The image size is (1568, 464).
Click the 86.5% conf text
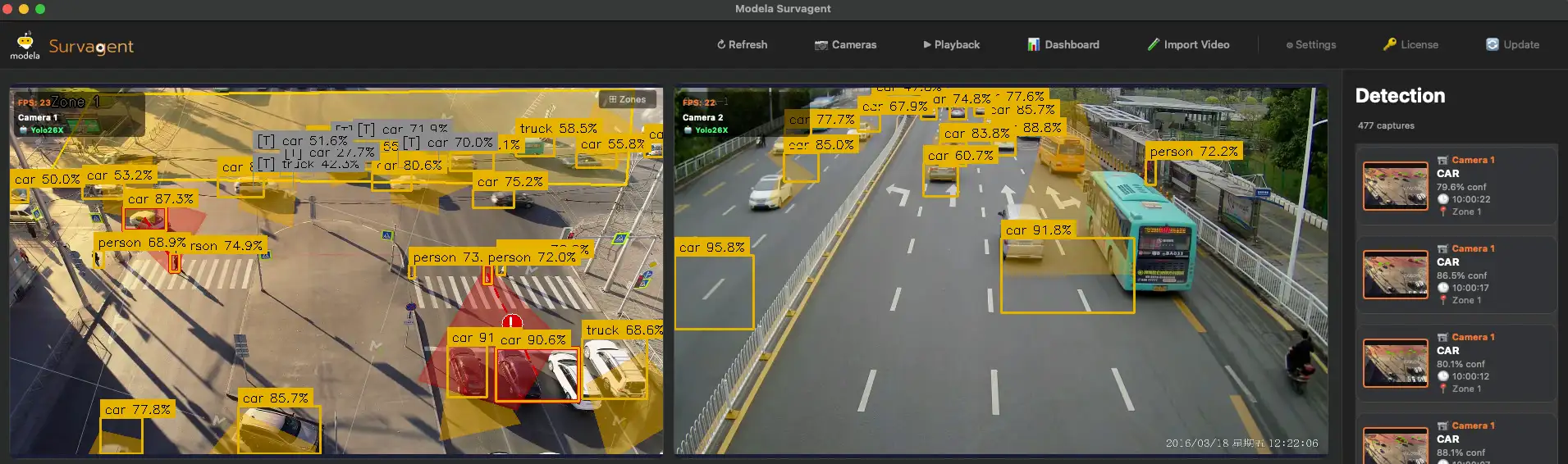point(1461,275)
